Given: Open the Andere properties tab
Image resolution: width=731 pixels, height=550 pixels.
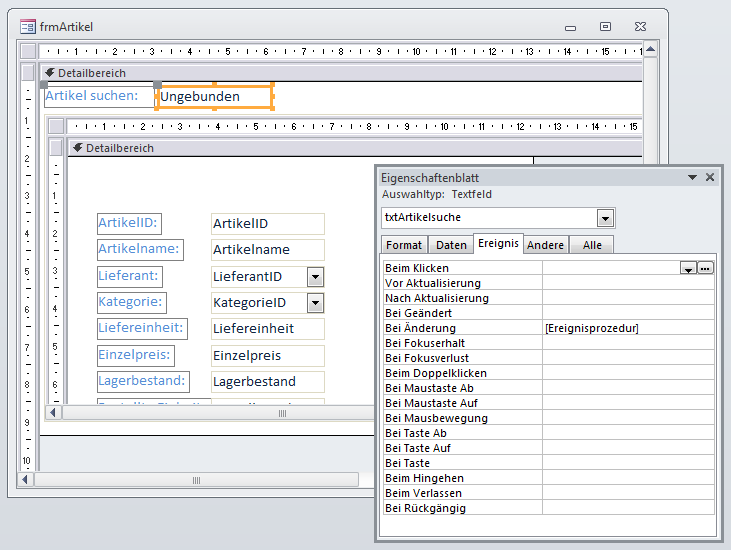Looking at the screenshot, I should (546, 245).
